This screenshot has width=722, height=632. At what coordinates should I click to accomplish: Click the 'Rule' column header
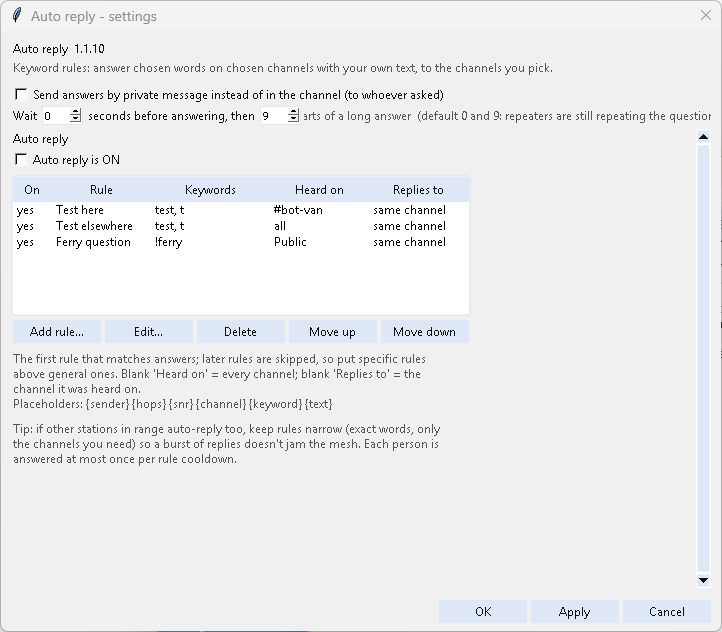coord(101,190)
